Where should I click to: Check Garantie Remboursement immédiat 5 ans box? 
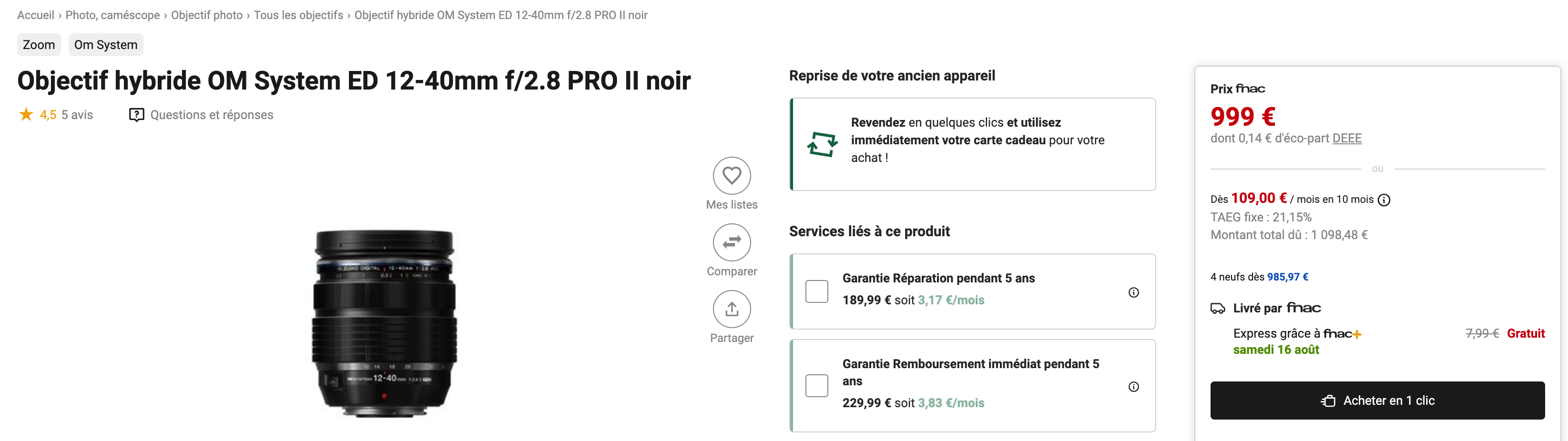[x=816, y=386]
